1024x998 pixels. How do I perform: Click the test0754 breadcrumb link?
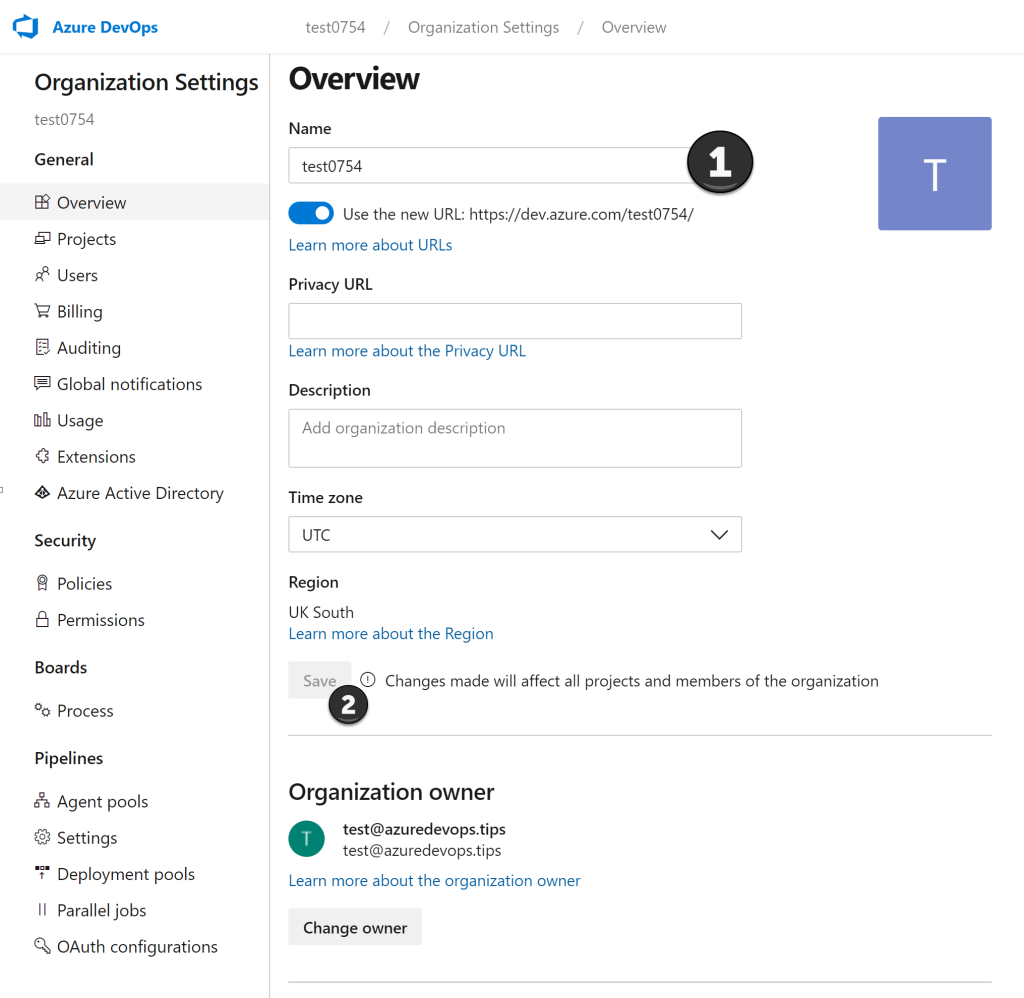coord(335,27)
